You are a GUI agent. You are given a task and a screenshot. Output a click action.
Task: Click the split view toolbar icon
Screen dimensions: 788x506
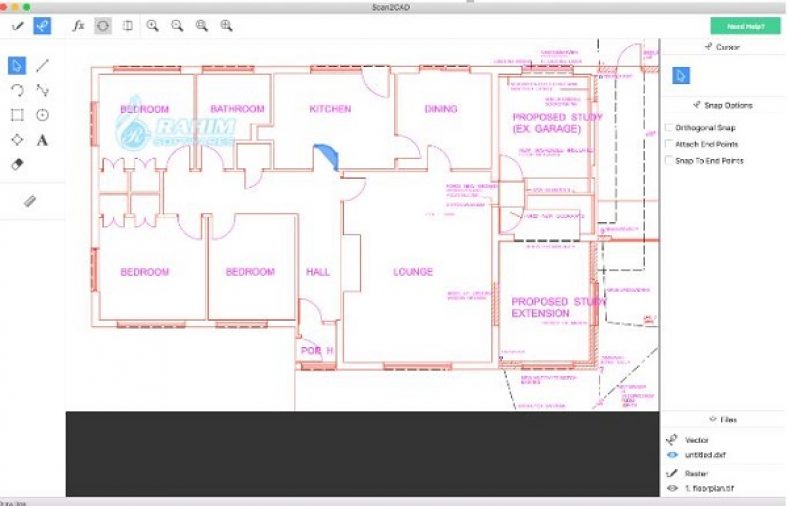point(128,26)
